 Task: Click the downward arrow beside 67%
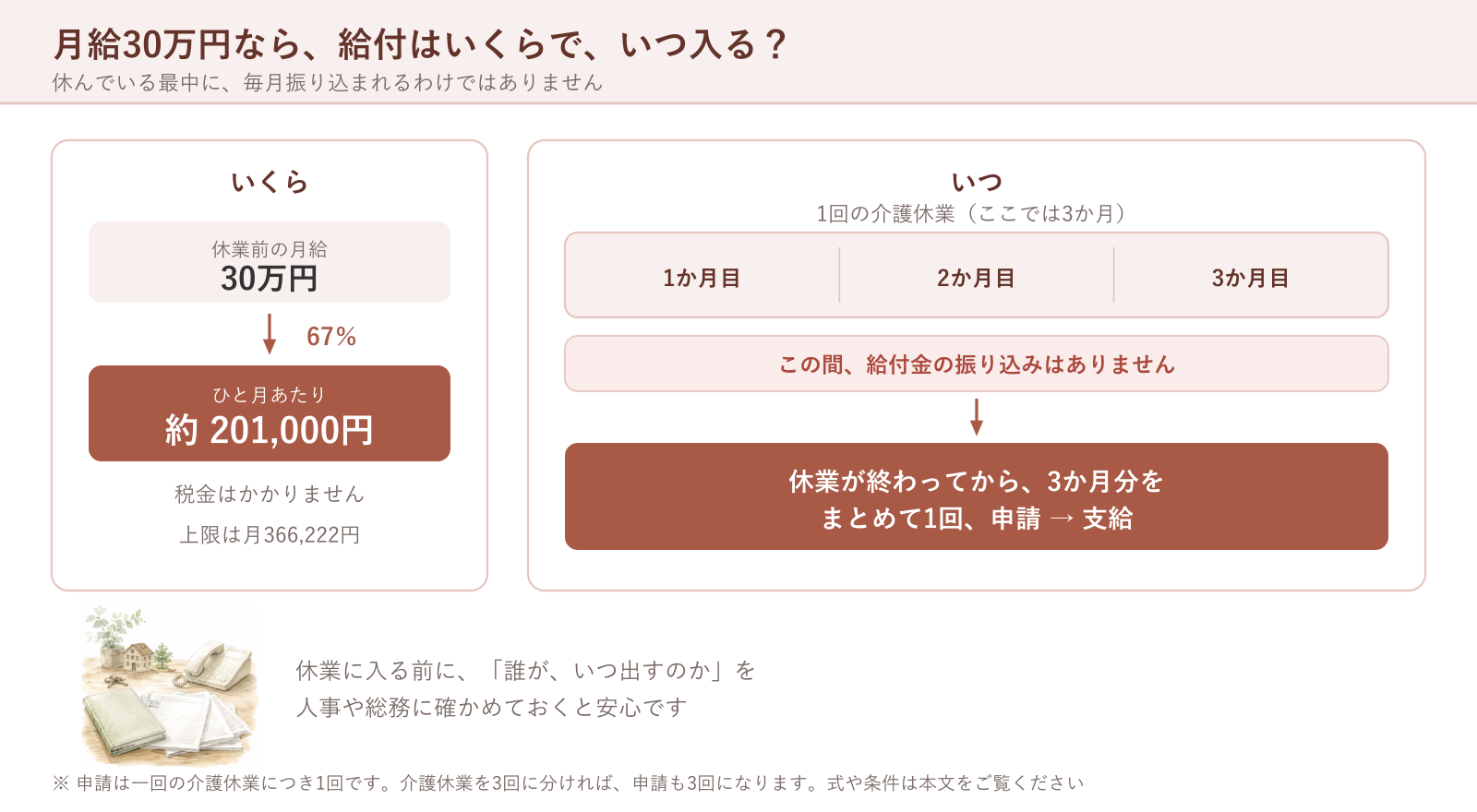pyautogui.click(x=270, y=334)
